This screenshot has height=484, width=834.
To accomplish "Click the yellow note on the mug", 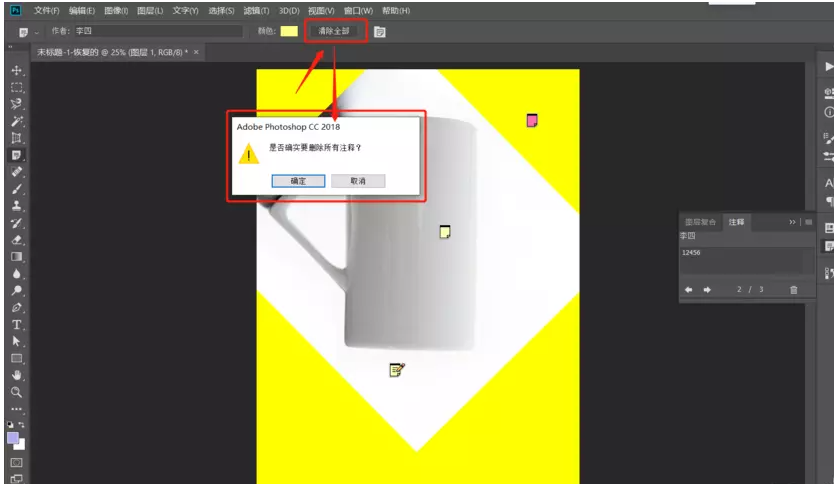I will (x=445, y=232).
